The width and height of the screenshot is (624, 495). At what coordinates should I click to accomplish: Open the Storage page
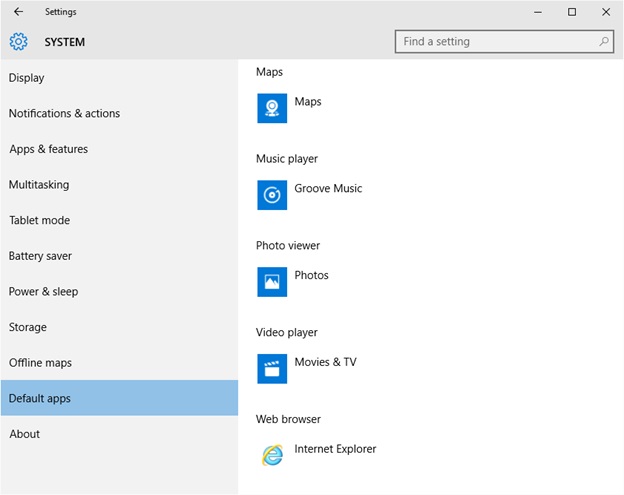[28, 327]
